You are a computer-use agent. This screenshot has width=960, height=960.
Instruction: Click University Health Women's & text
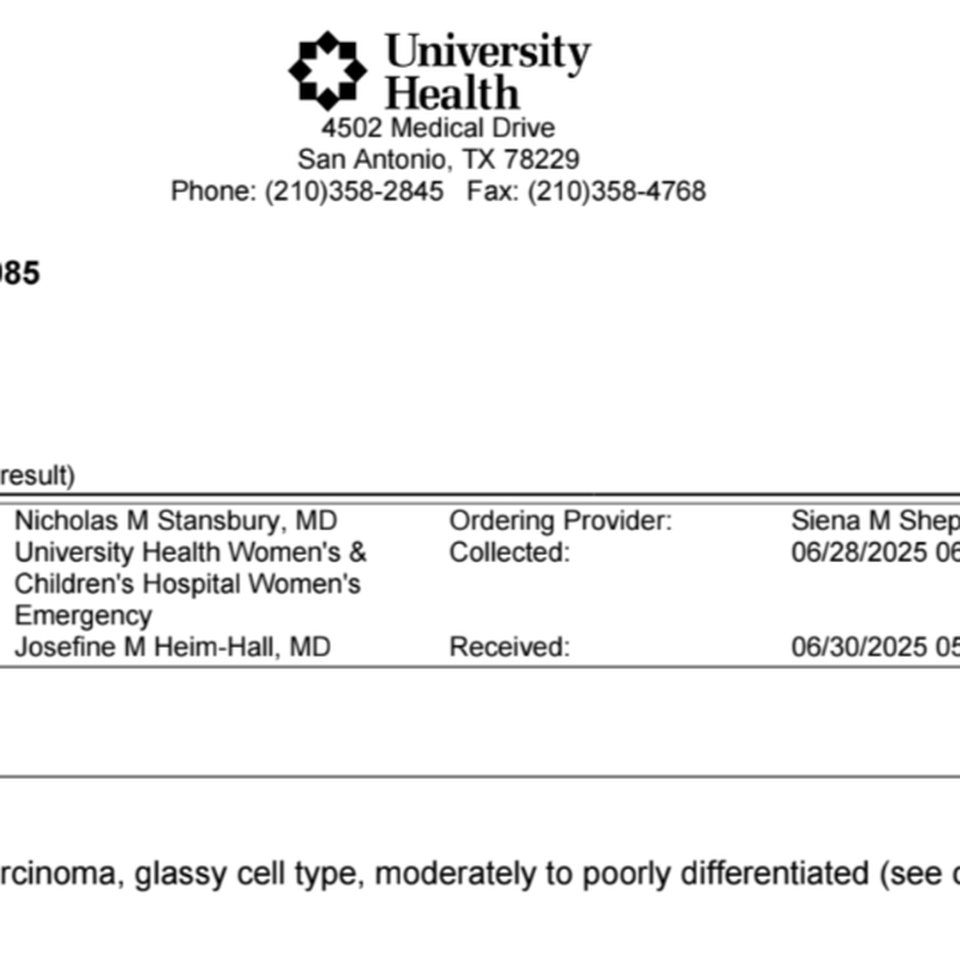click(x=190, y=553)
